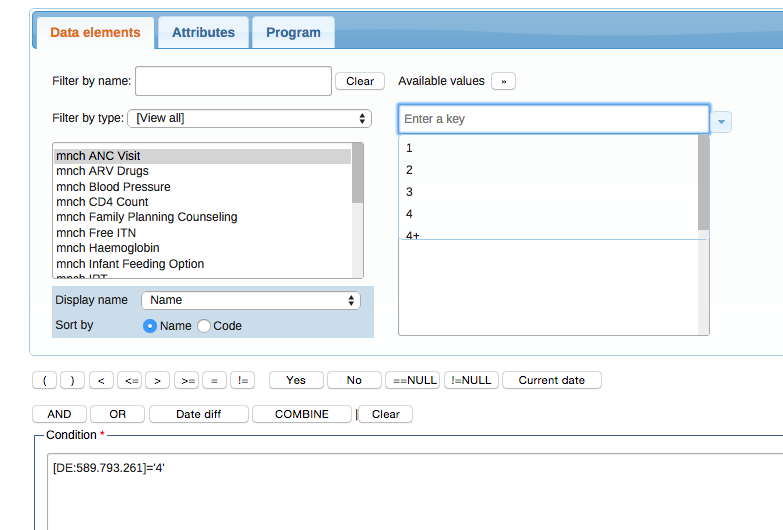
Task: Select value 1 in suggestions
Action: [548, 148]
